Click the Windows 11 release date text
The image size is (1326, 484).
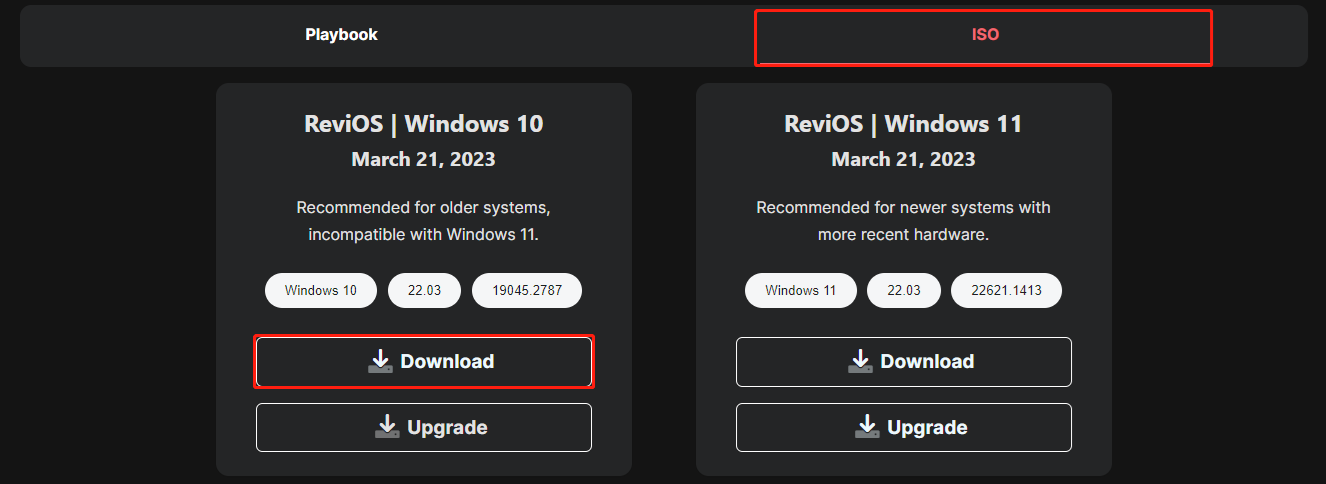903,159
